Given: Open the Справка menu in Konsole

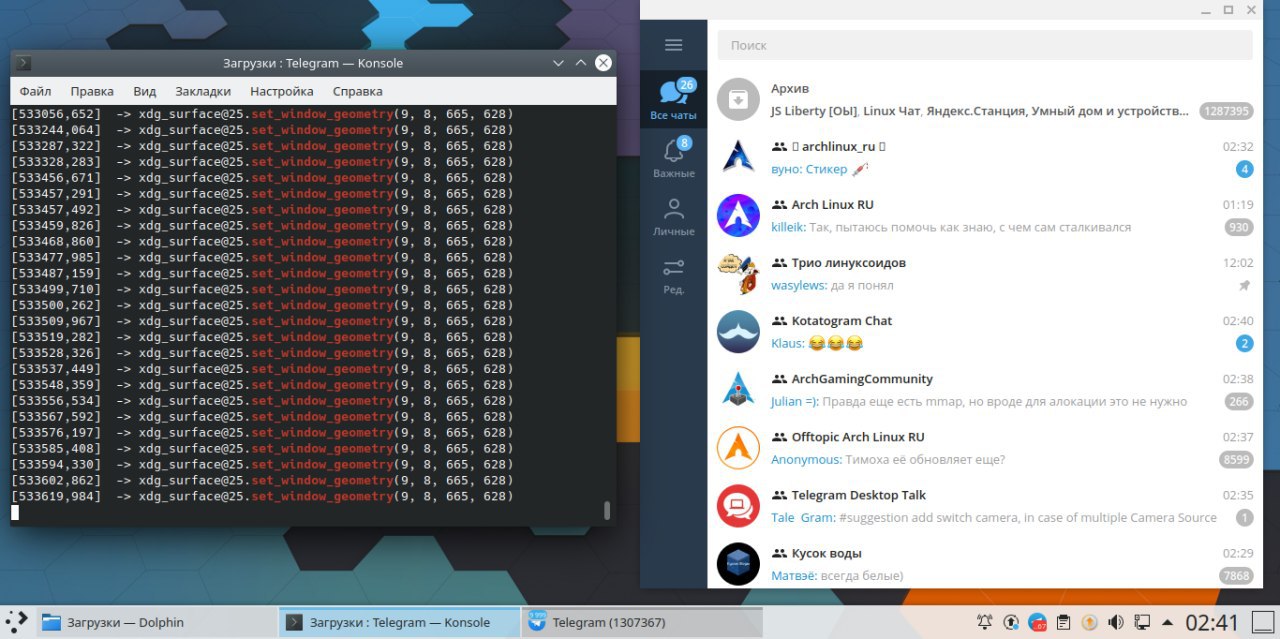Looking at the screenshot, I should tap(358, 91).
